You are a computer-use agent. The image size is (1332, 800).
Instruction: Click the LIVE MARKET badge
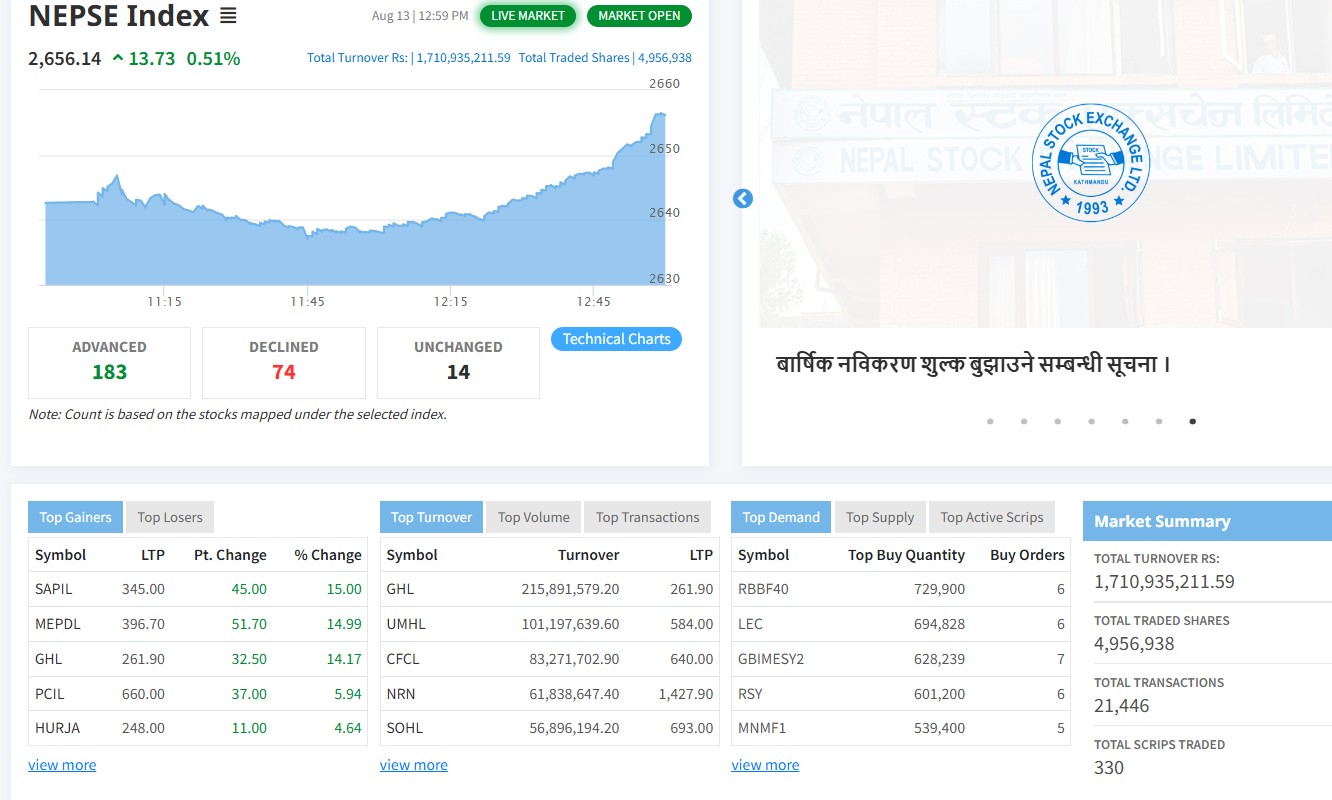click(528, 16)
